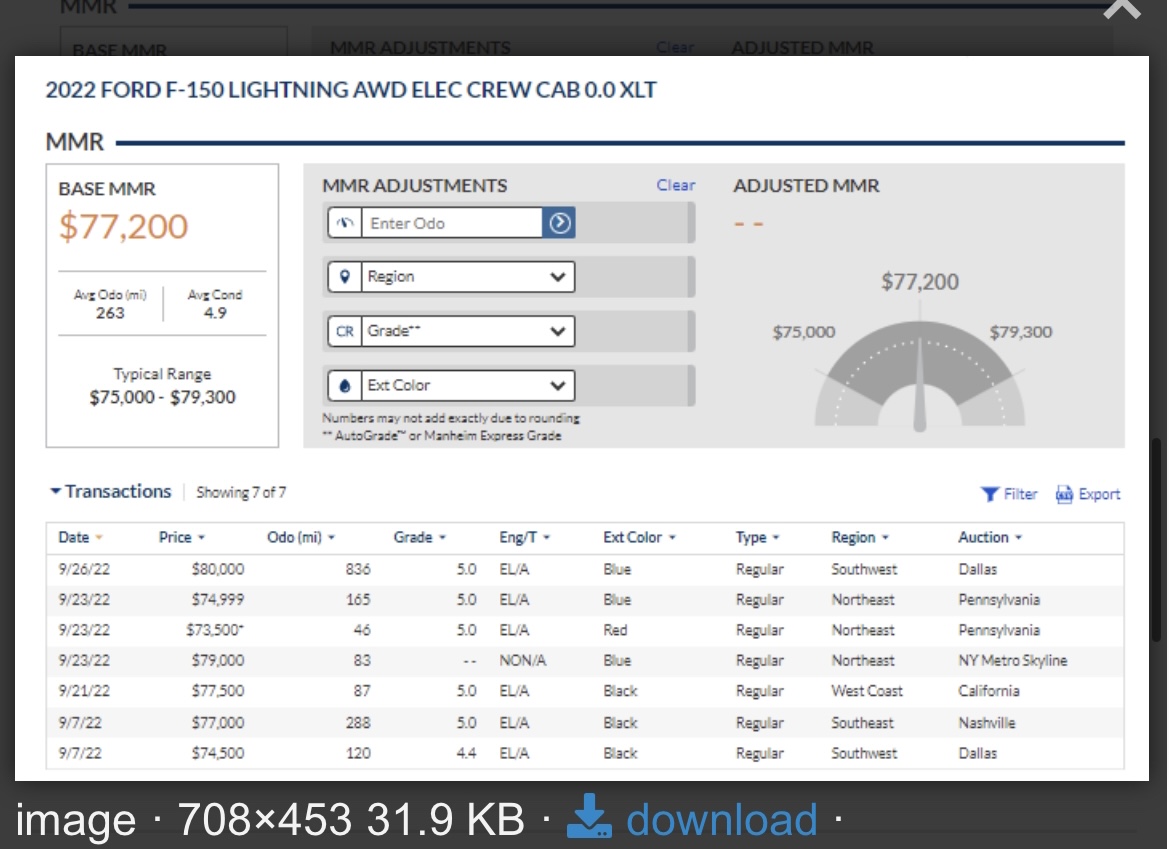Image resolution: width=1169 pixels, height=849 pixels.
Task: Click the AutoGrade or Manheim Express Grade footnote
Action: click(441, 436)
